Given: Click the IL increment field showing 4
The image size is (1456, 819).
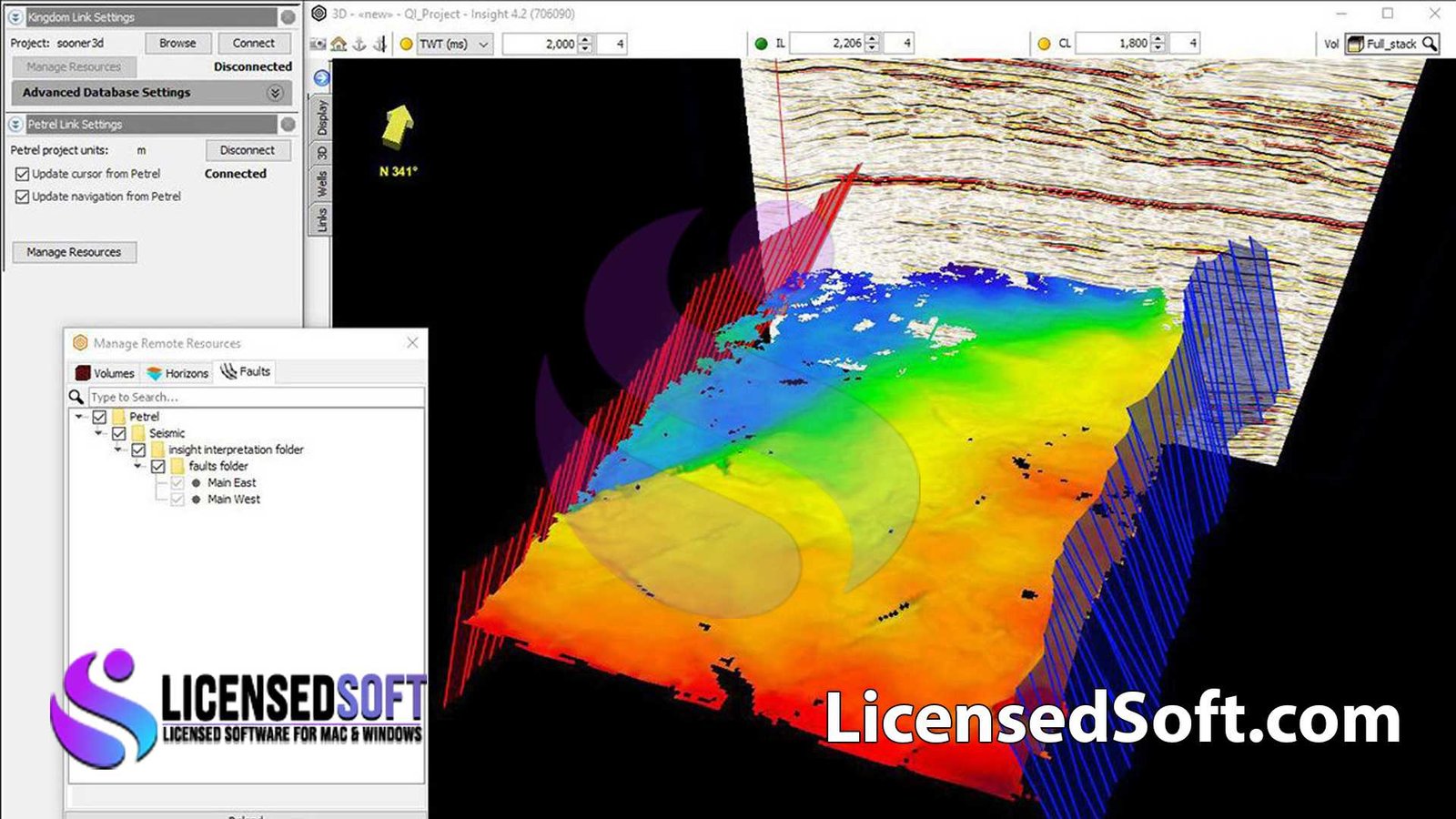Looking at the screenshot, I should (x=898, y=44).
